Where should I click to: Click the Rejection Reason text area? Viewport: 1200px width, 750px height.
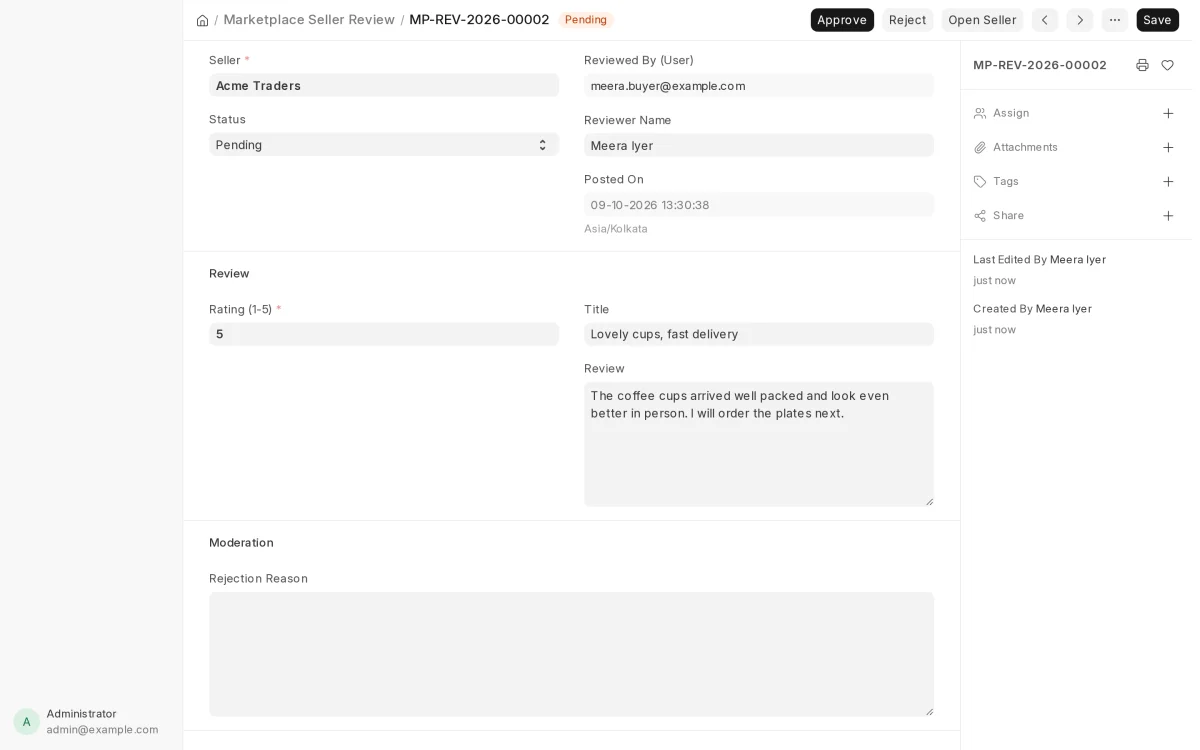(571, 654)
